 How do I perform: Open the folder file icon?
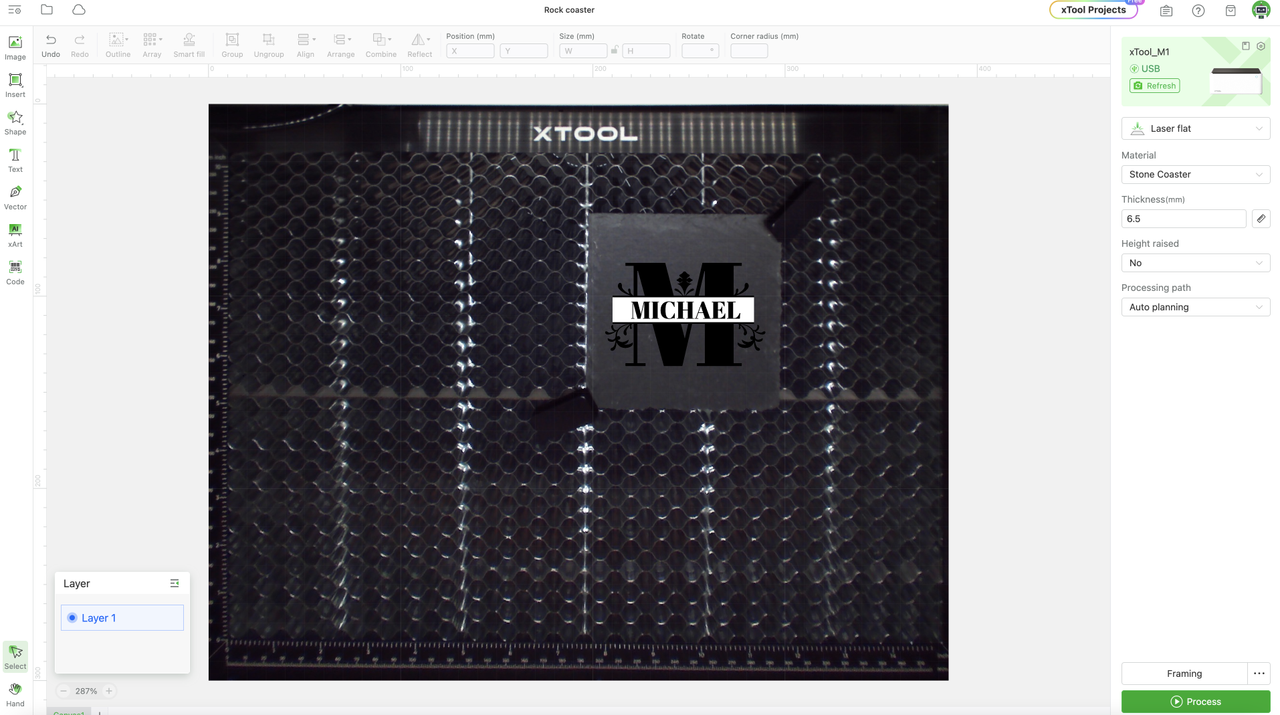[x=47, y=10]
